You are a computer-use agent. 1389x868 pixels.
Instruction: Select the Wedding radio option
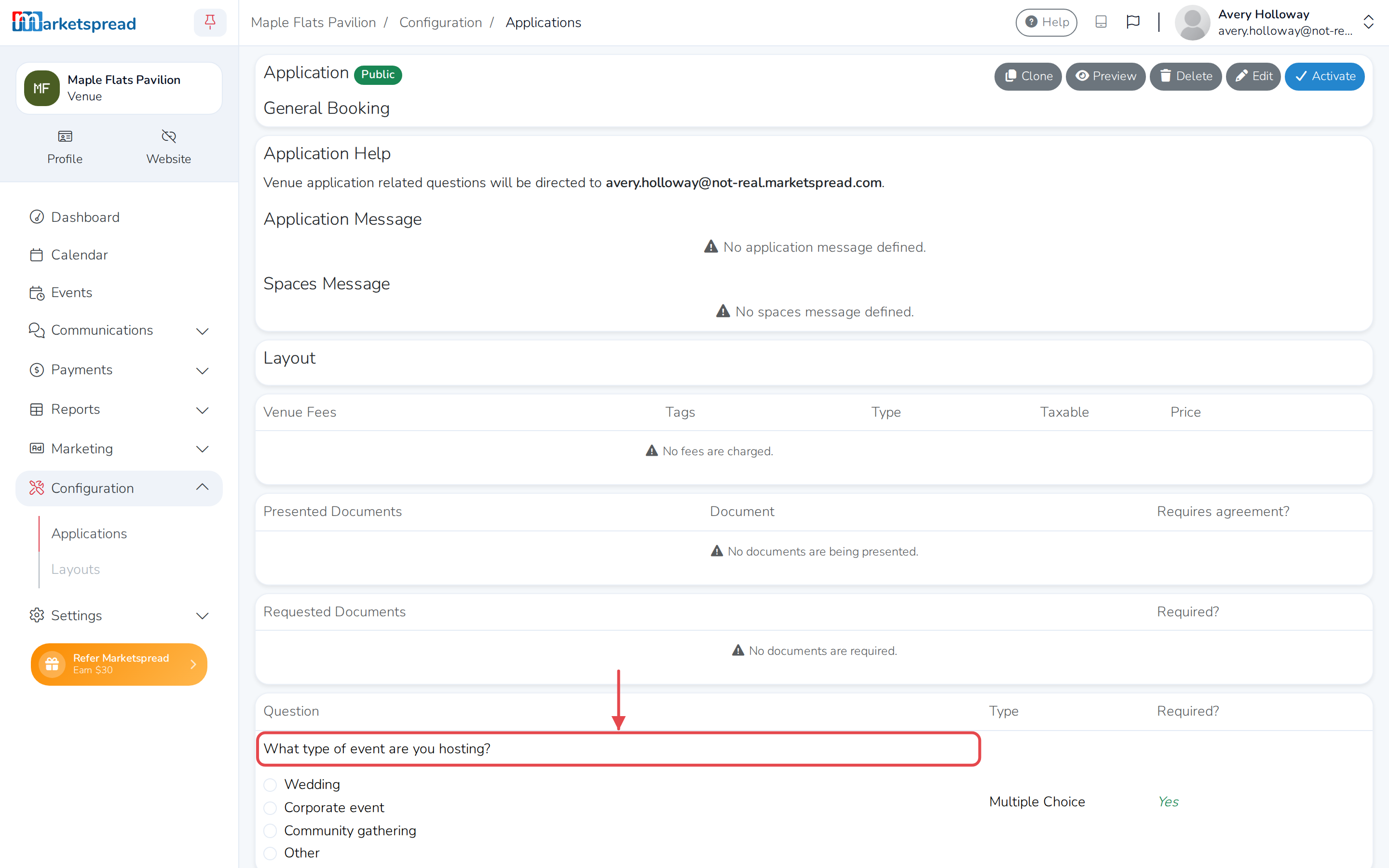271,785
